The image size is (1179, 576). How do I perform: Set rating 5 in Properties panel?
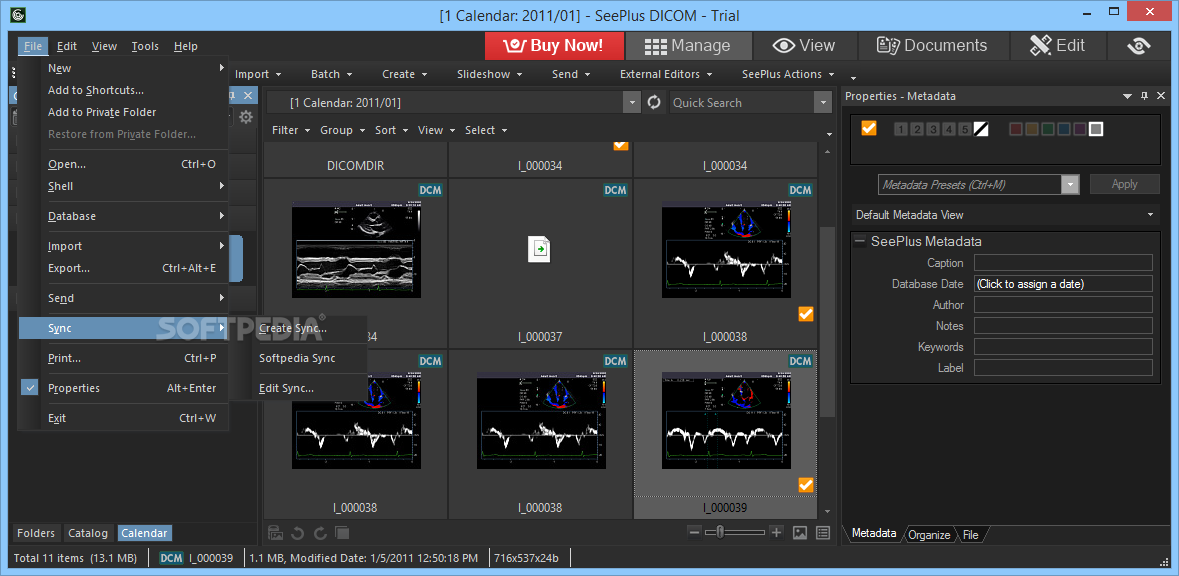coord(965,129)
